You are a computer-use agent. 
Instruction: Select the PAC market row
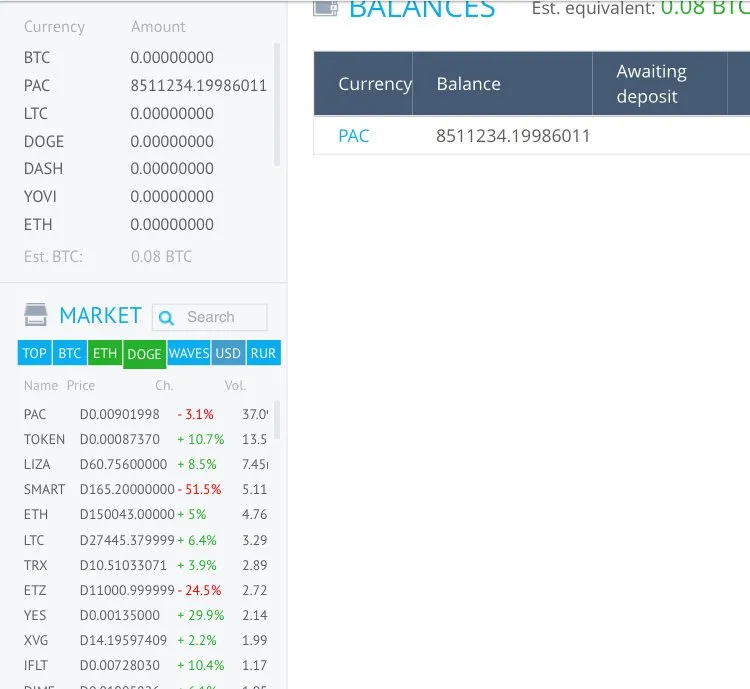(146, 414)
